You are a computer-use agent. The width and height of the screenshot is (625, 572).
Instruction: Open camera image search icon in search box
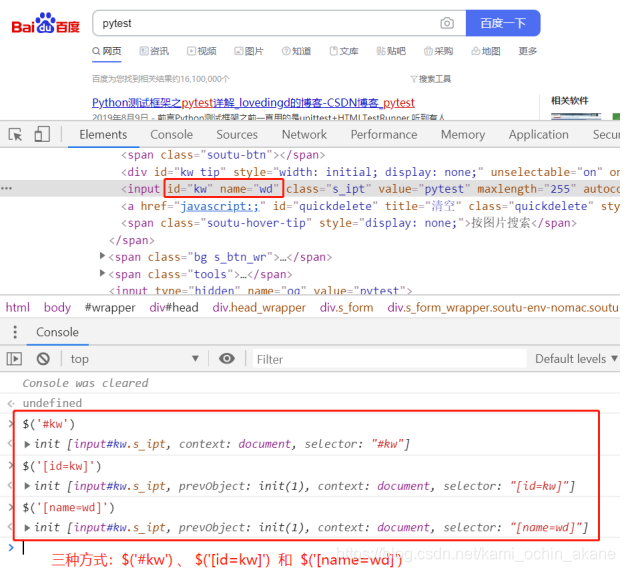[447, 23]
